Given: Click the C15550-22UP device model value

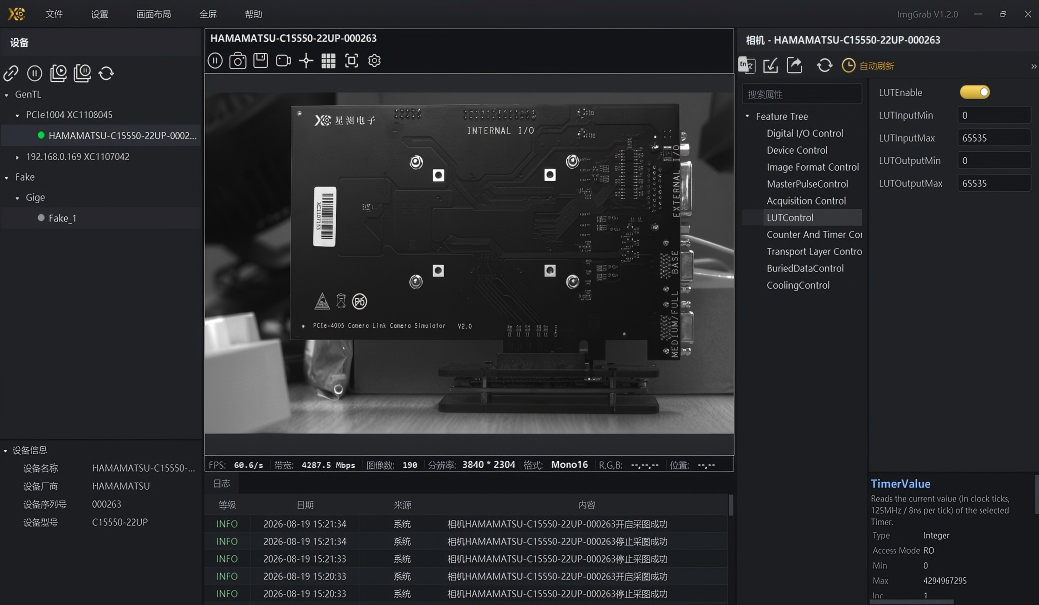Looking at the screenshot, I should point(120,522).
